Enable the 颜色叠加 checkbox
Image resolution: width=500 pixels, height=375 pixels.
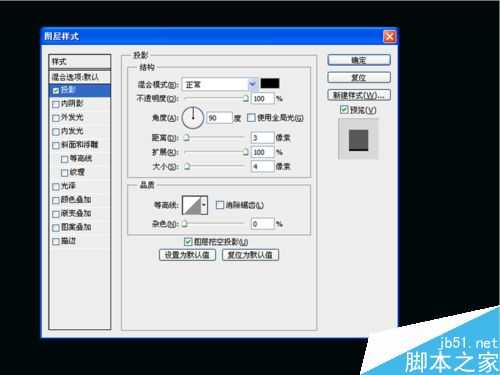pyautogui.click(x=56, y=200)
